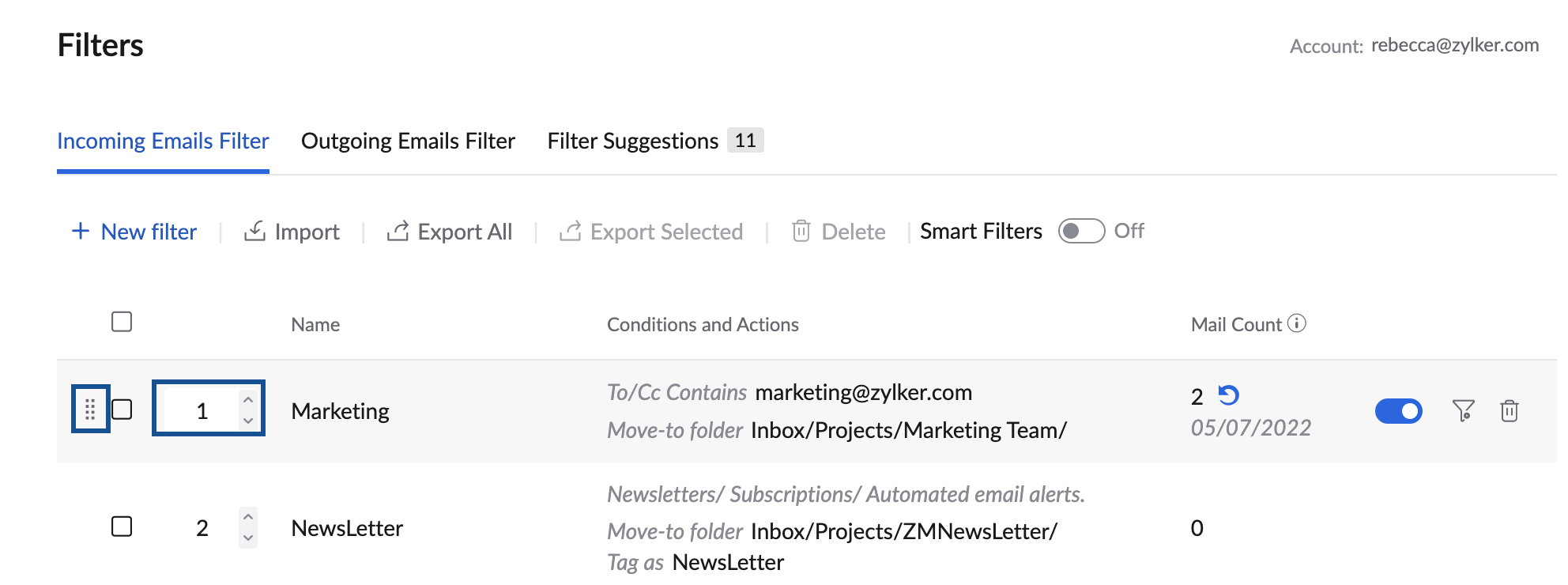The width and height of the screenshot is (1568, 585).
Task: Delete the Marketing filter via its trash icon
Action: pos(1510,411)
